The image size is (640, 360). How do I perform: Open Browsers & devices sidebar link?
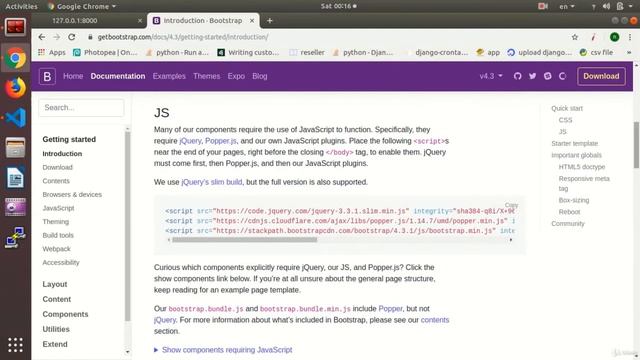click(72, 195)
